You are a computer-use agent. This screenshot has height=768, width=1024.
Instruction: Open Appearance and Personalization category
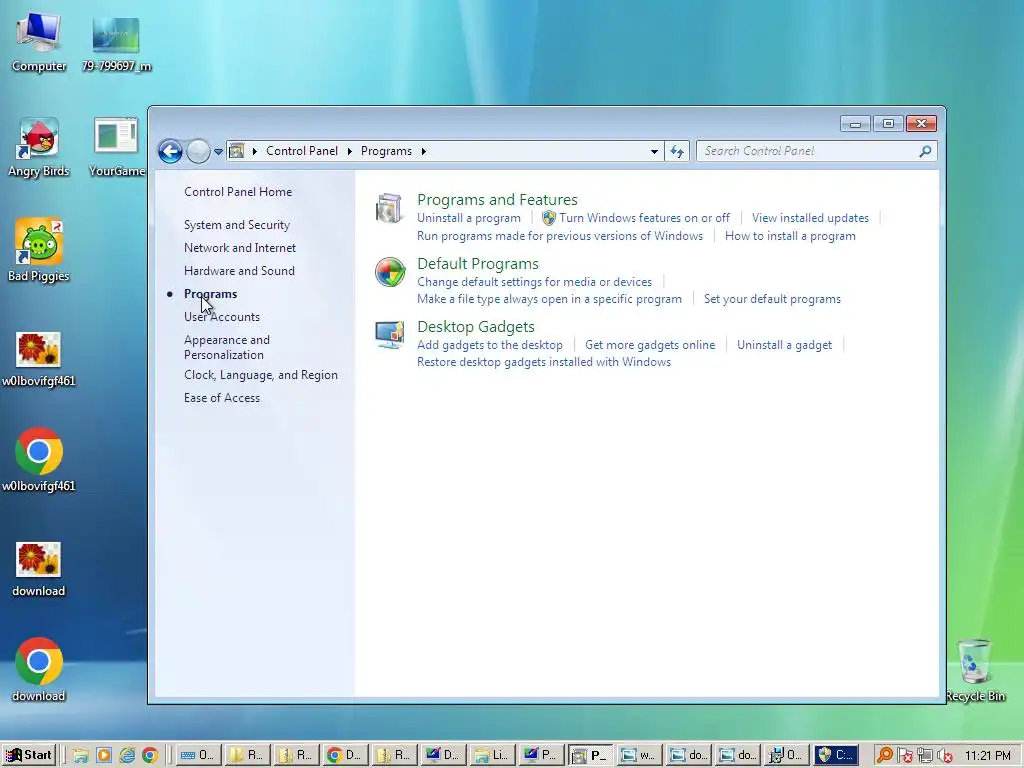click(227, 347)
